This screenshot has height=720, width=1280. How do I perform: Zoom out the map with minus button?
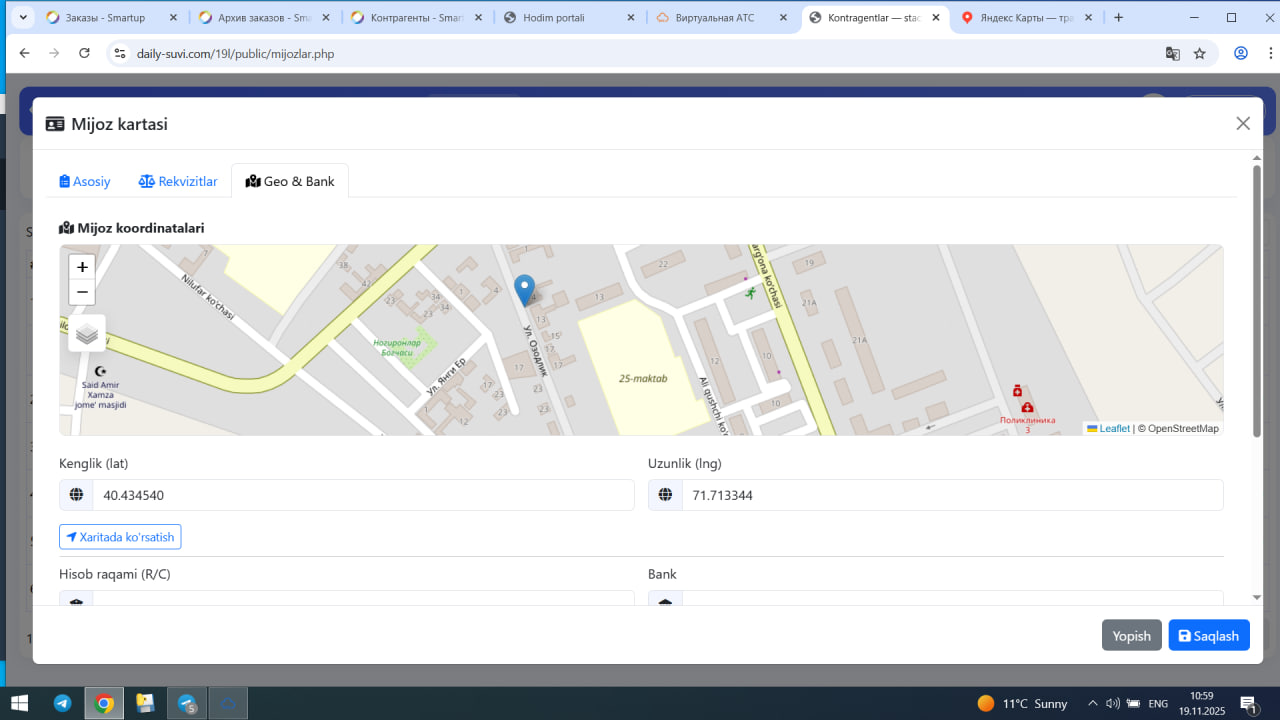(x=82, y=292)
